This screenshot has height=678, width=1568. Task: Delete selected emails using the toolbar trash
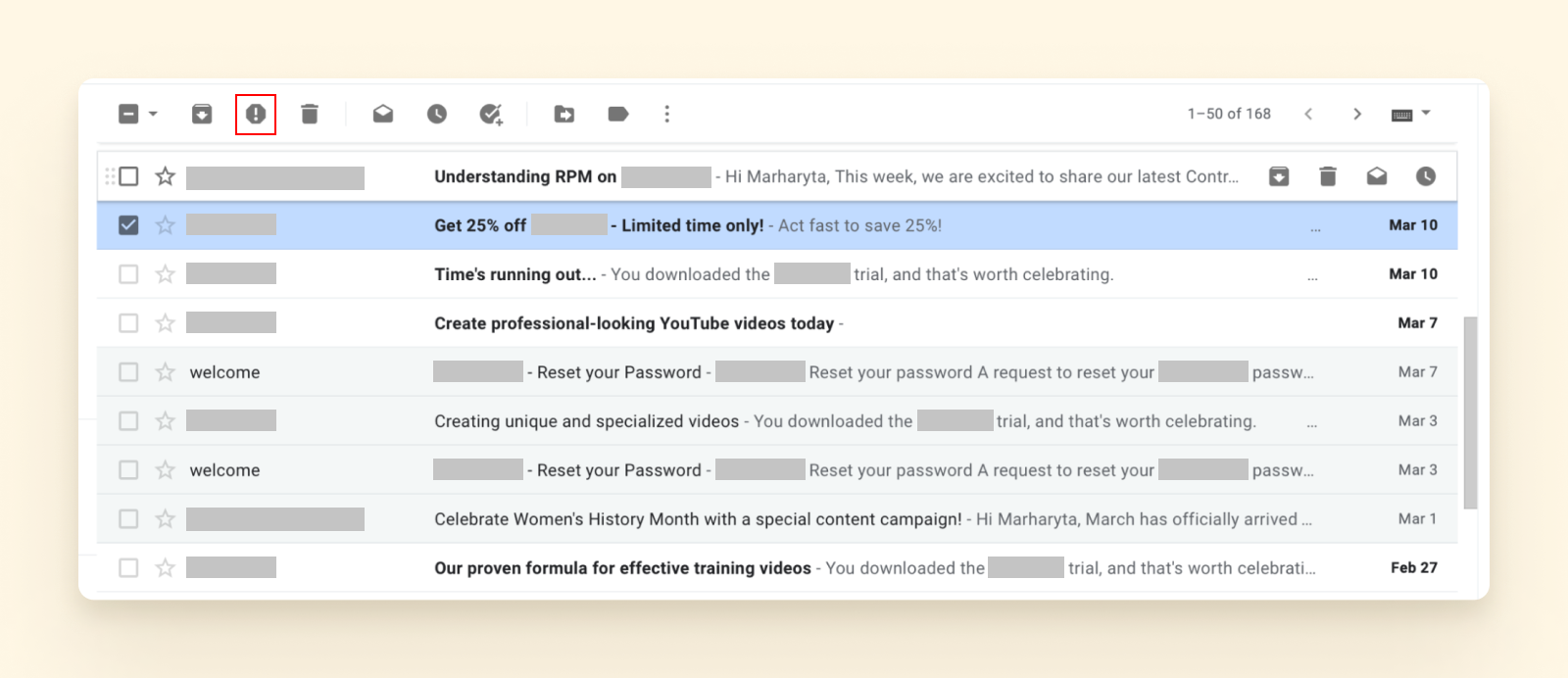coord(310,115)
